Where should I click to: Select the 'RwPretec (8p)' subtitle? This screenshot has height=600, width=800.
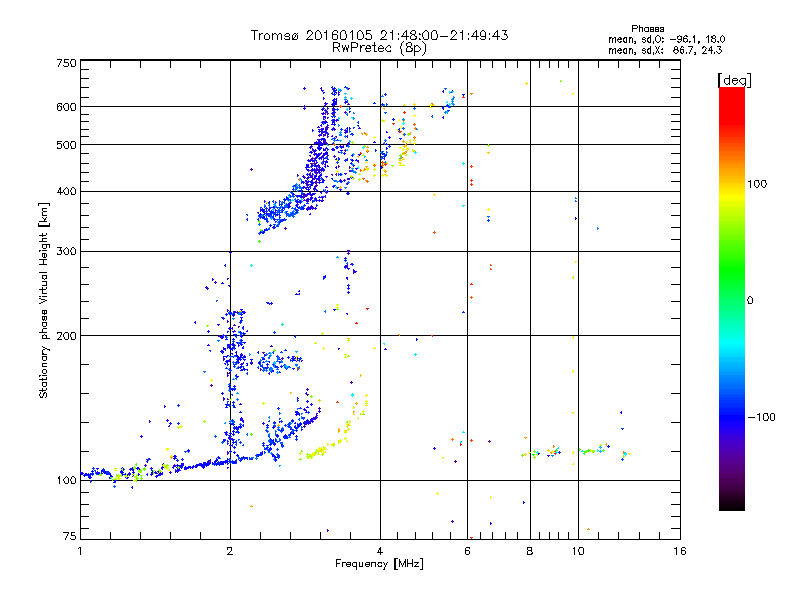coord(379,48)
